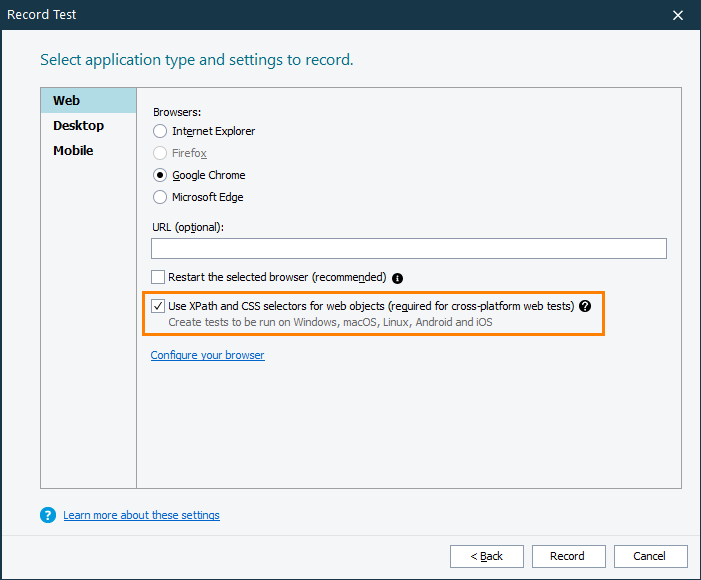Close the Record Test window

pos(678,15)
